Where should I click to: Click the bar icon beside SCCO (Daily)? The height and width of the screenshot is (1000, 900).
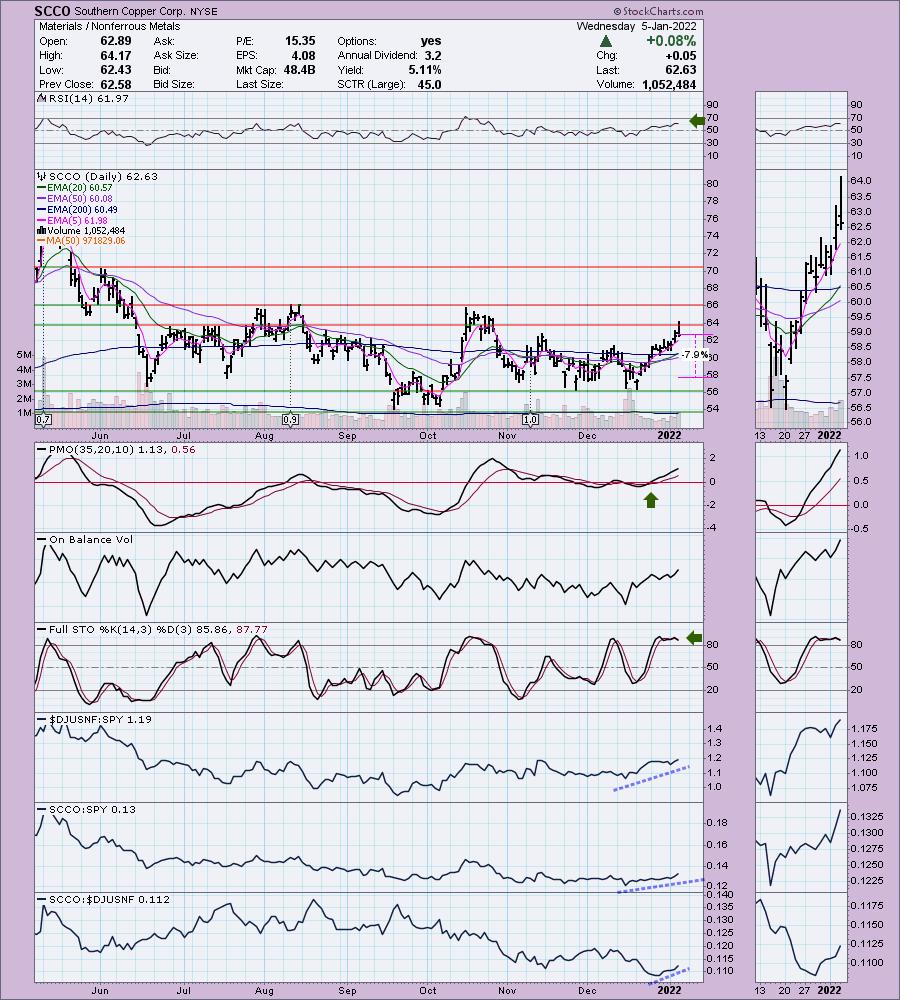click(x=42, y=177)
